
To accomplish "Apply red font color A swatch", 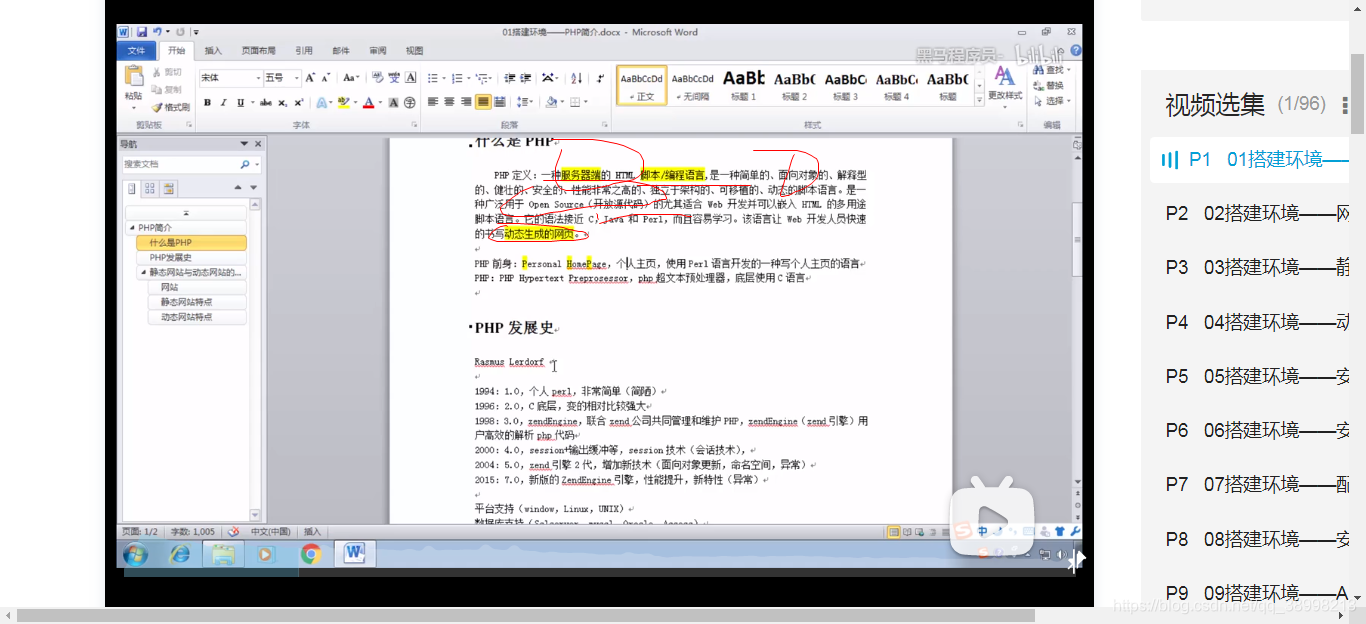I will point(368,102).
